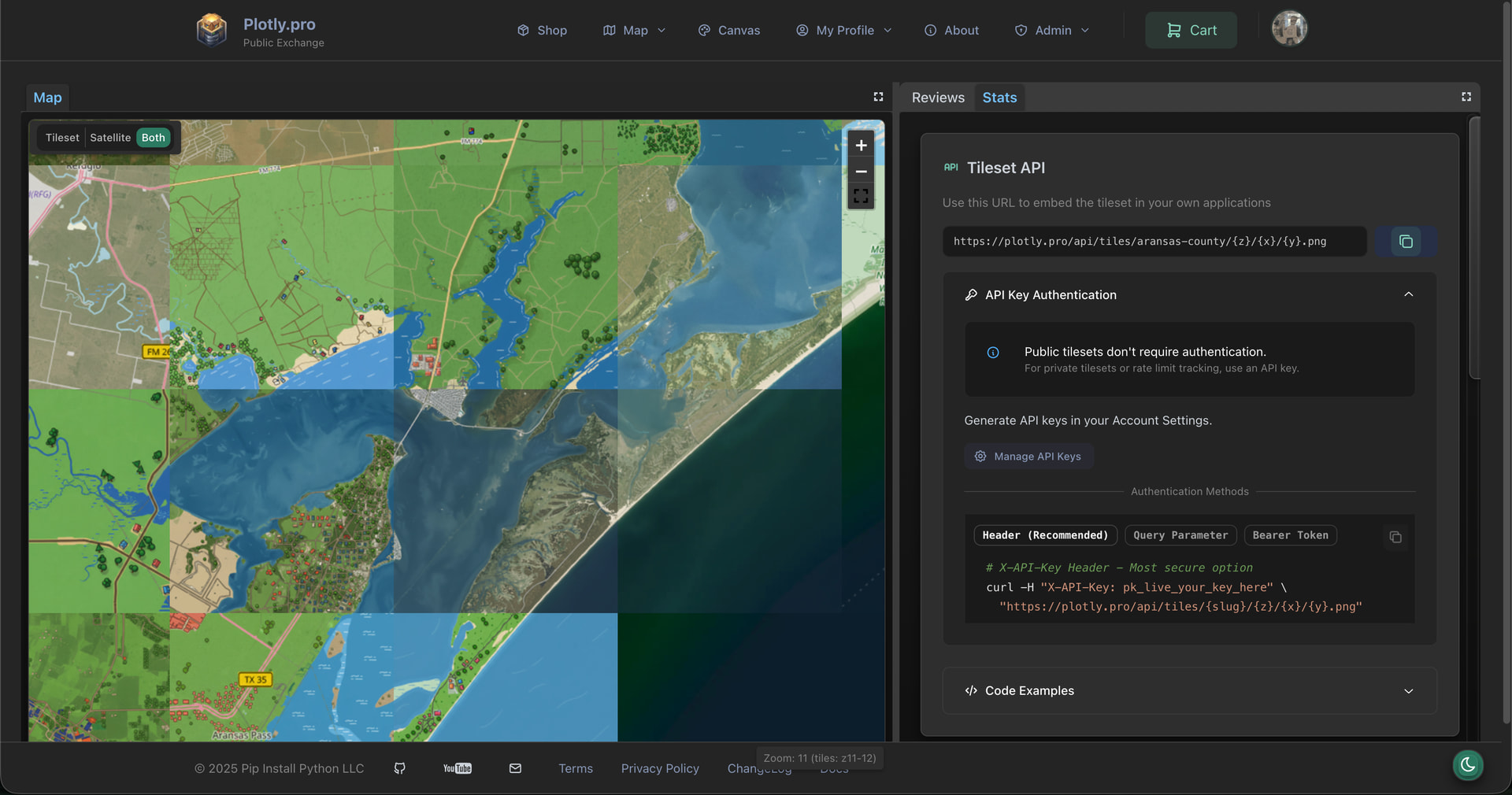Viewport: 1512px width, 795px height.
Task: Open the Cart
Action: [x=1191, y=30]
